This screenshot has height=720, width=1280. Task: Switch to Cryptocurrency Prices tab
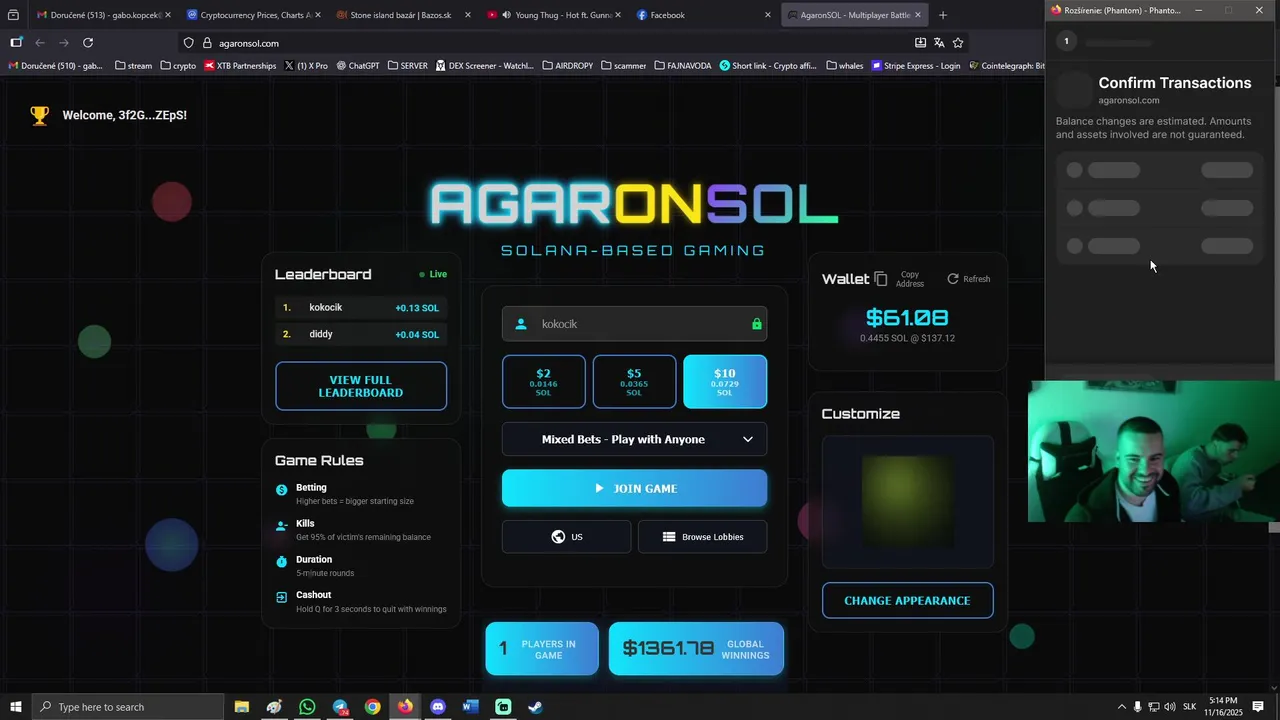(x=254, y=15)
